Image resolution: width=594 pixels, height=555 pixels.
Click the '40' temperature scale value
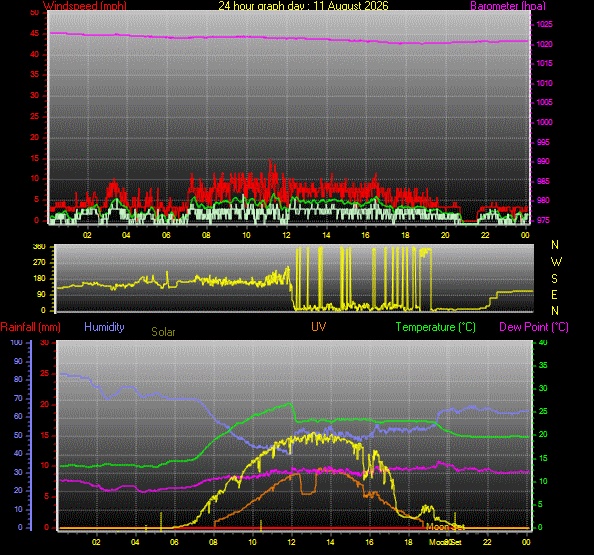pyautogui.click(x=543, y=342)
